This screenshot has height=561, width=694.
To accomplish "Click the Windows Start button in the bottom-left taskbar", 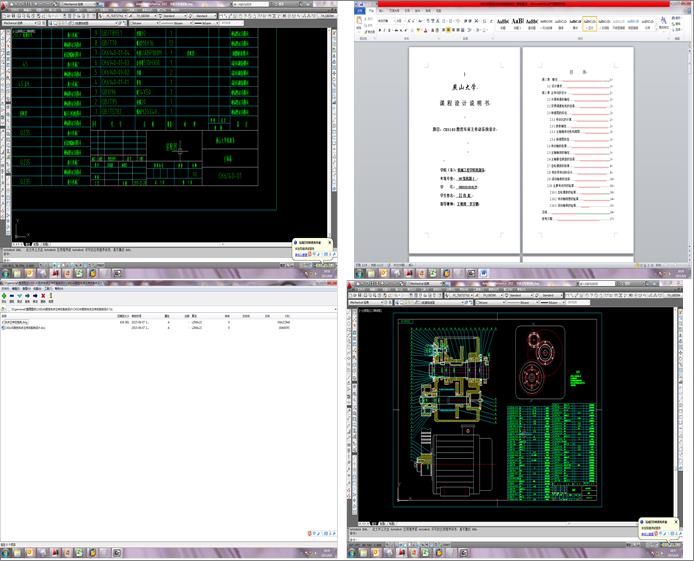I will pyautogui.click(x=5, y=553).
